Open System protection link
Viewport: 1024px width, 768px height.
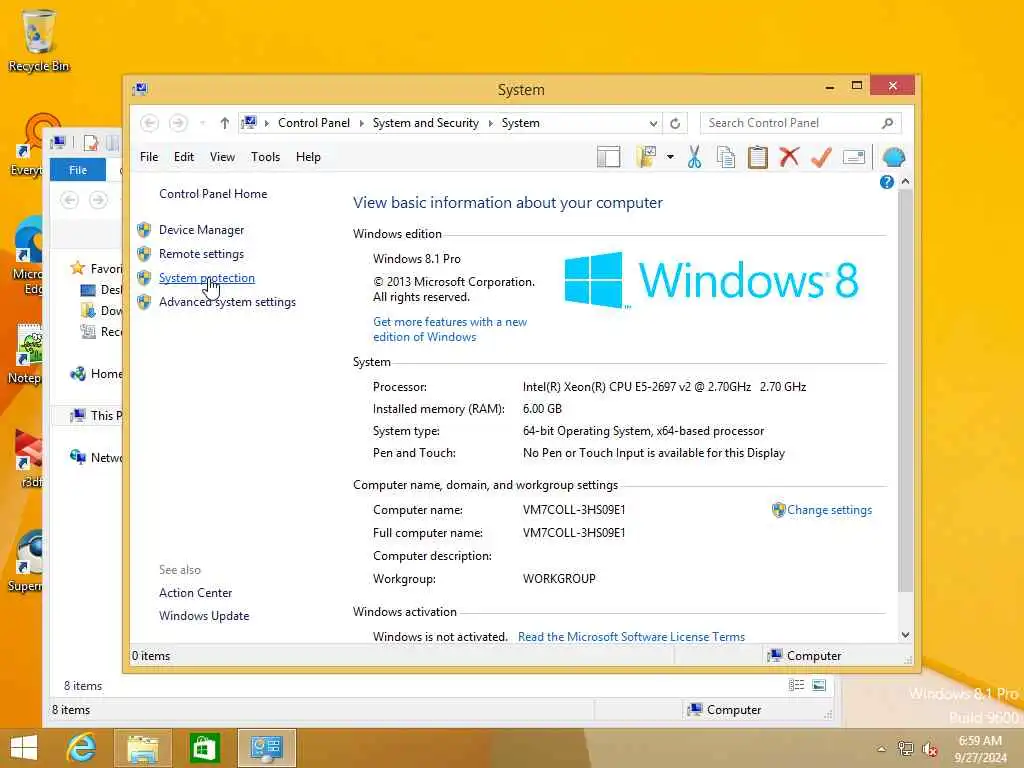[x=206, y=278]
